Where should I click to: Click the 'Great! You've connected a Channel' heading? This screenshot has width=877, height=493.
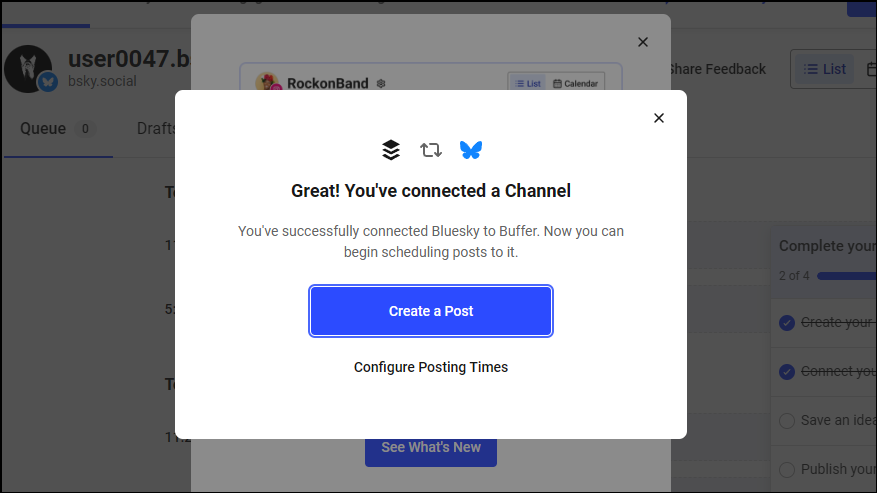tap(431, 191)
